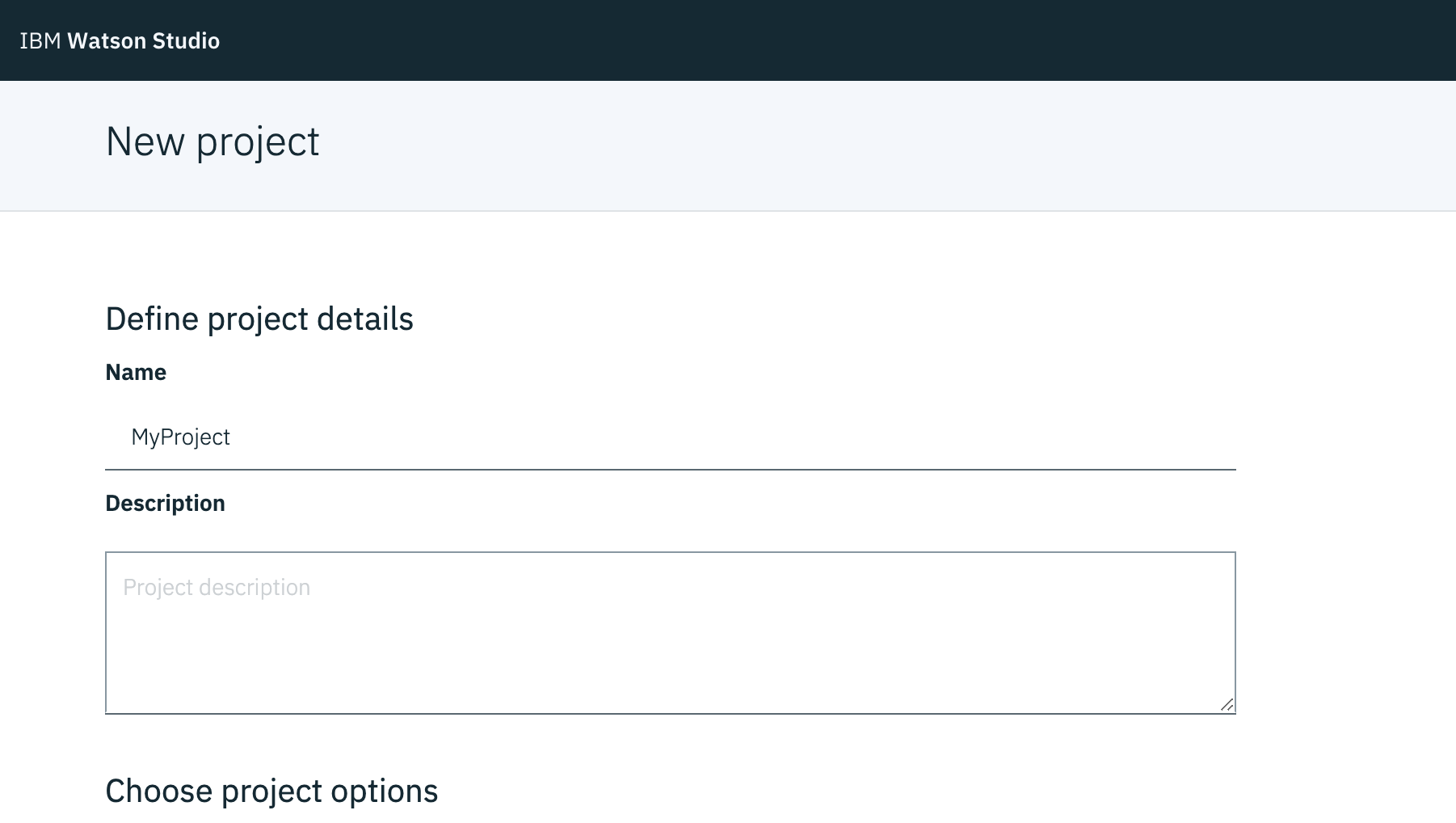Click the "New project" page title
The width and height of the screenshot is (1456, 823).
point(213,142)
